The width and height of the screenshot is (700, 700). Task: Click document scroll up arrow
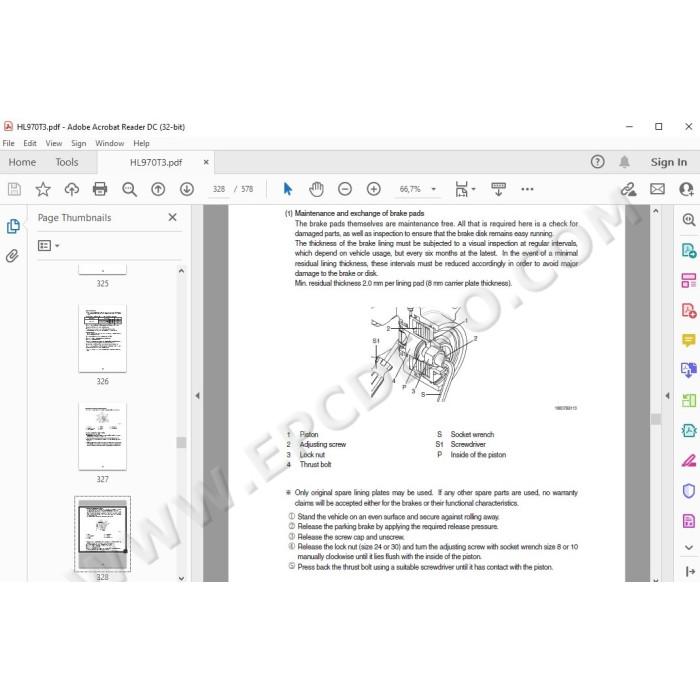tap(655, 211)
